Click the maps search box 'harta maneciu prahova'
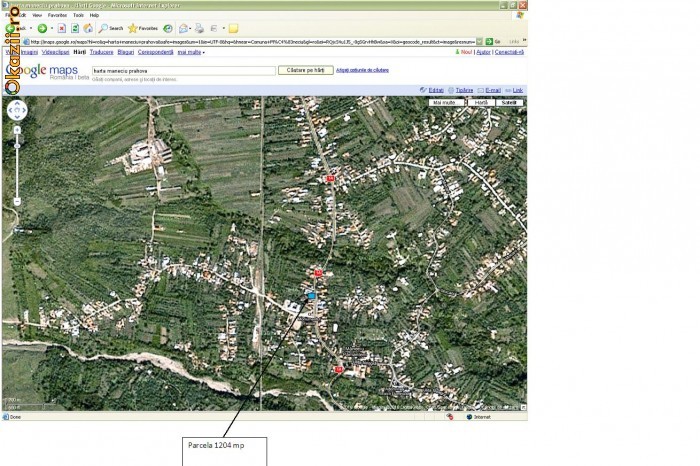Viewport: 700px width, 466px height. pos(183,71)
